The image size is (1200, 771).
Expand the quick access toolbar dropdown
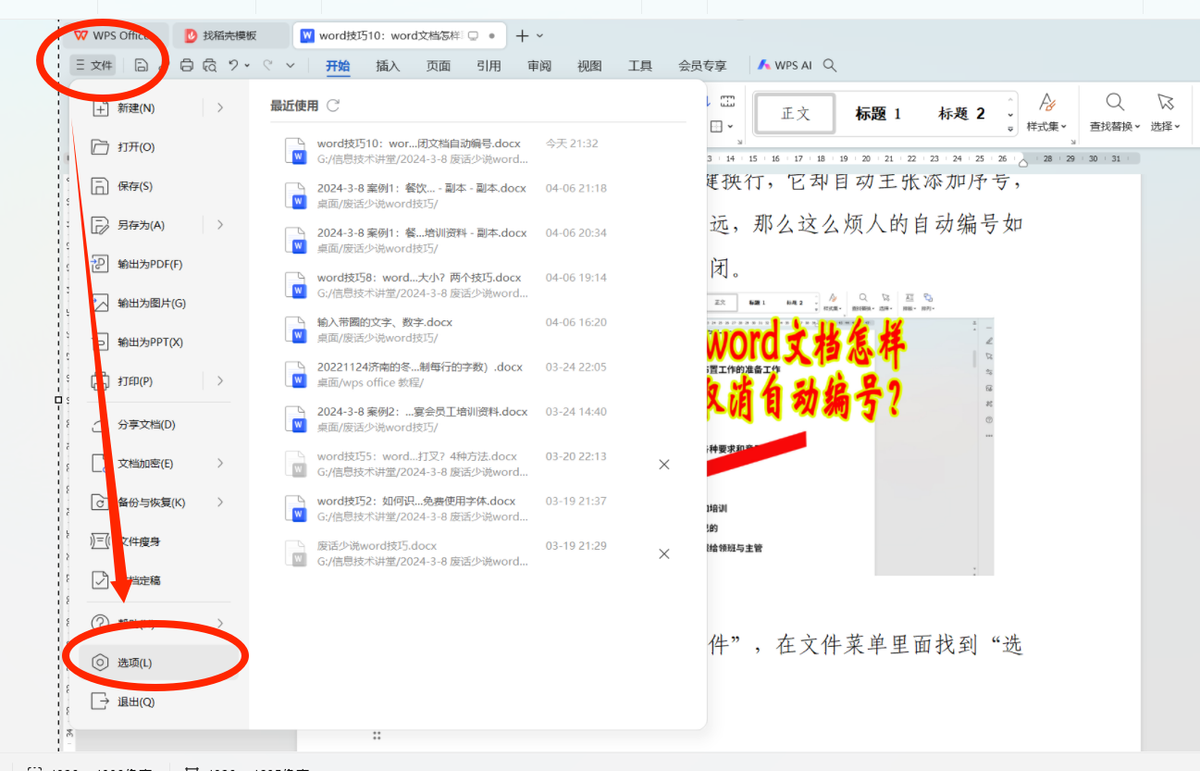click(290, 65)
